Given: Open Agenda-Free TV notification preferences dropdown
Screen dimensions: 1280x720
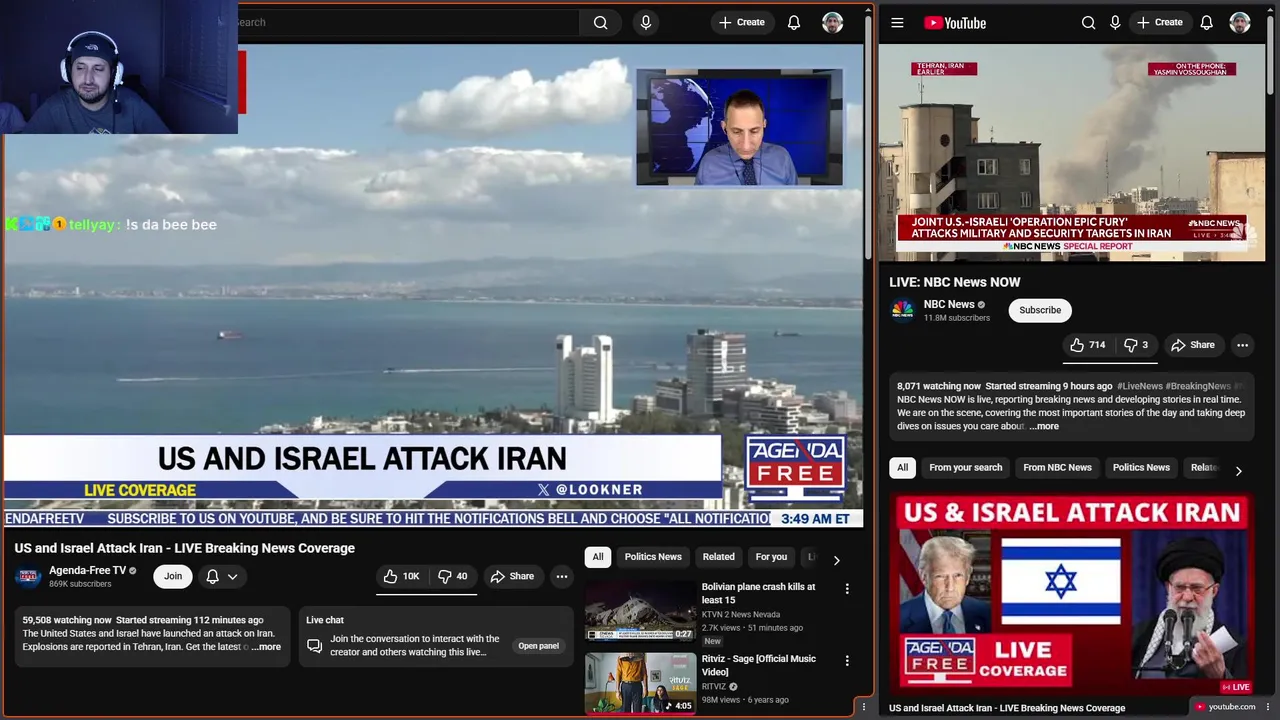Looking at the screenshot, I should click(222, 576).
